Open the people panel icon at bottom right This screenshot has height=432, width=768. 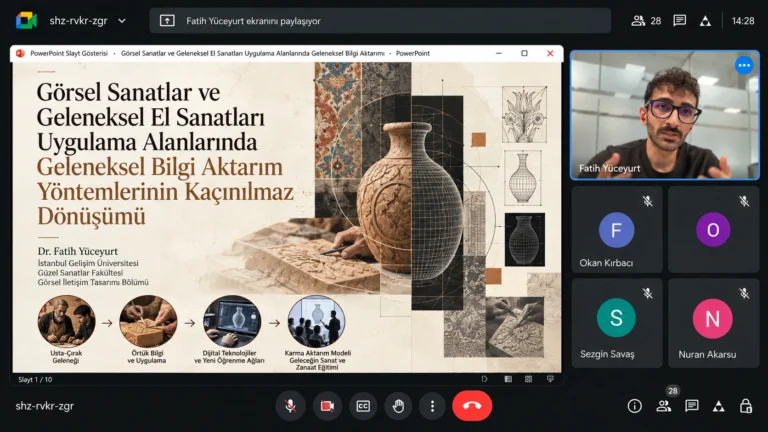click(x=664, y=406)
